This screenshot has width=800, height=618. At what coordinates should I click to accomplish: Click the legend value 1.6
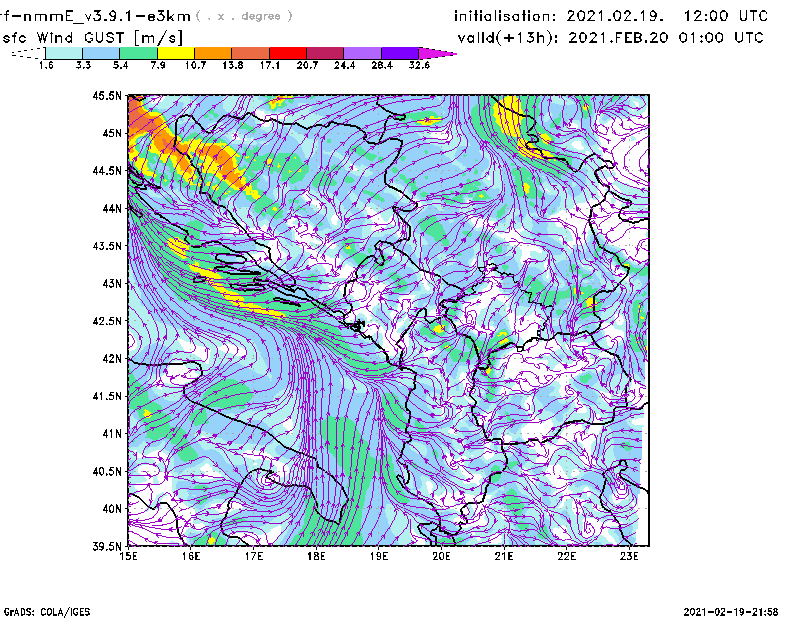pos(46,65)
